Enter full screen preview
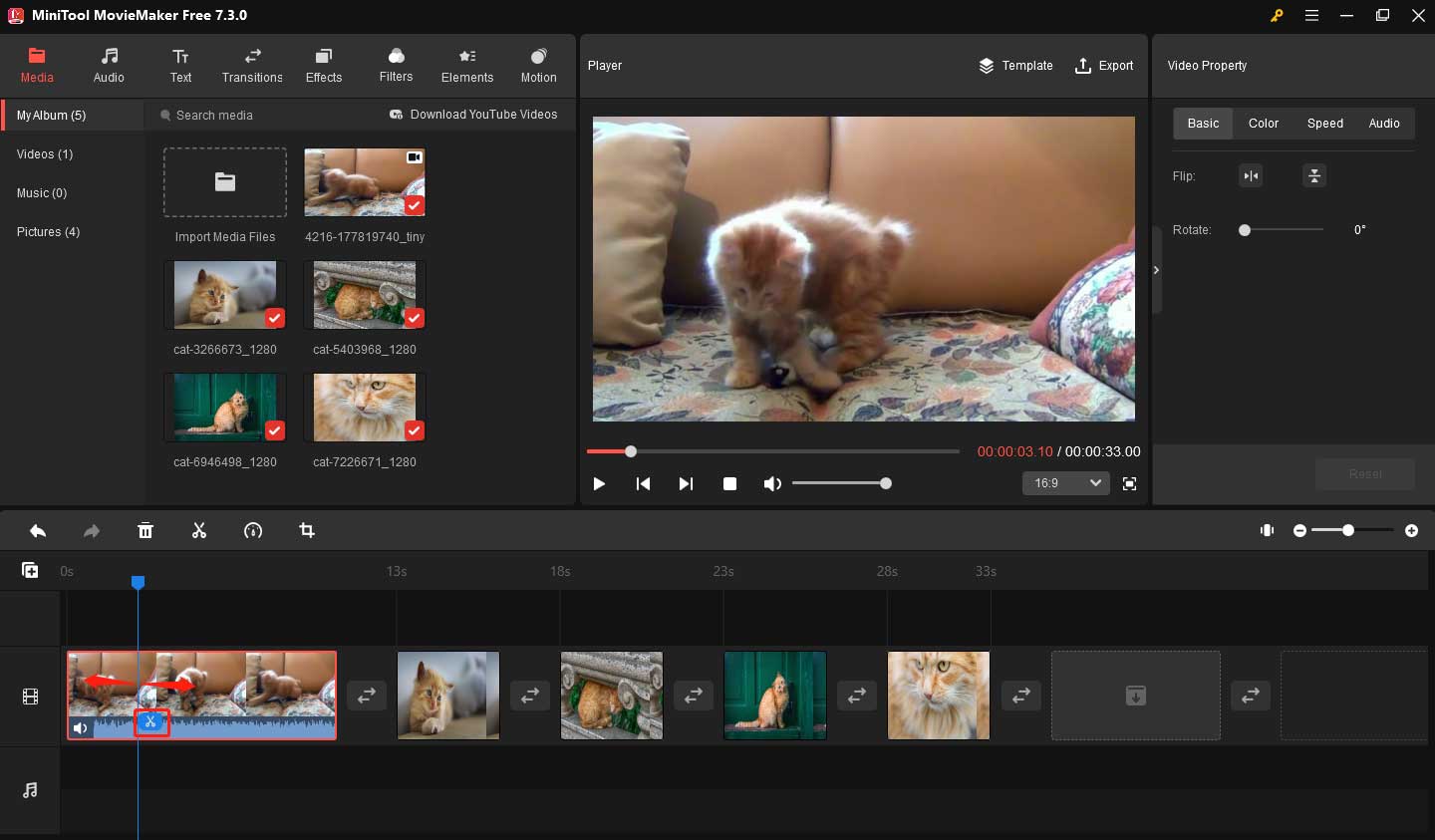Image resolution: width=1435 pixels, height=840 pixels. pos(1129,483)
